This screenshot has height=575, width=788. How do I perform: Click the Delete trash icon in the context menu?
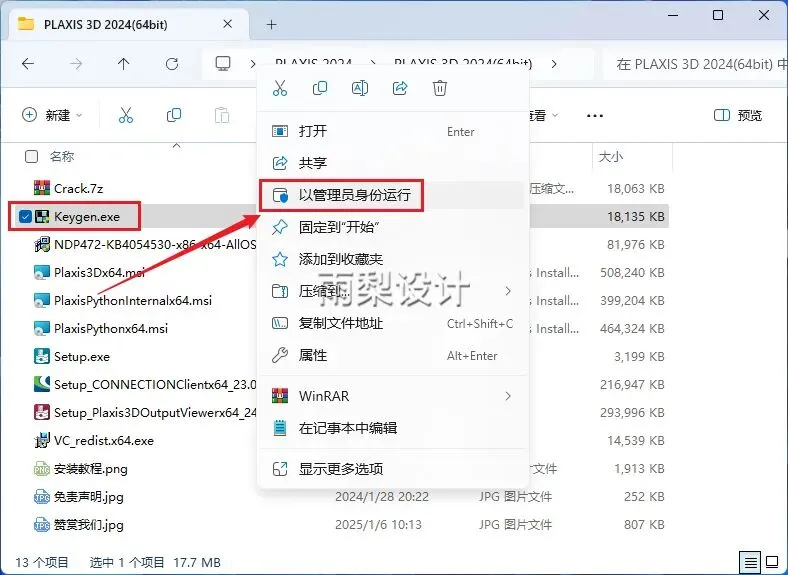[x=440, y=88]
